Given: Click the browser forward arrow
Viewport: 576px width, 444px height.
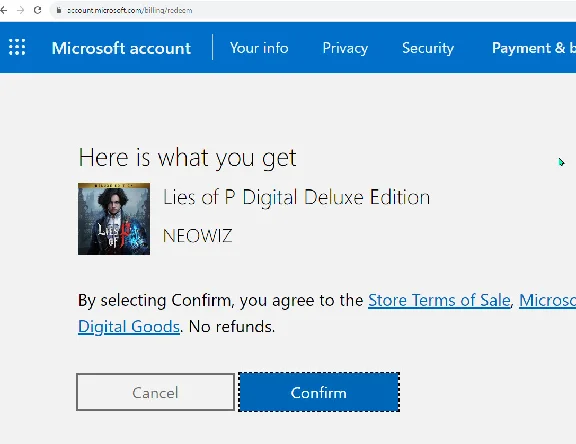Looking at the screenshot, I should coord(21,10).
